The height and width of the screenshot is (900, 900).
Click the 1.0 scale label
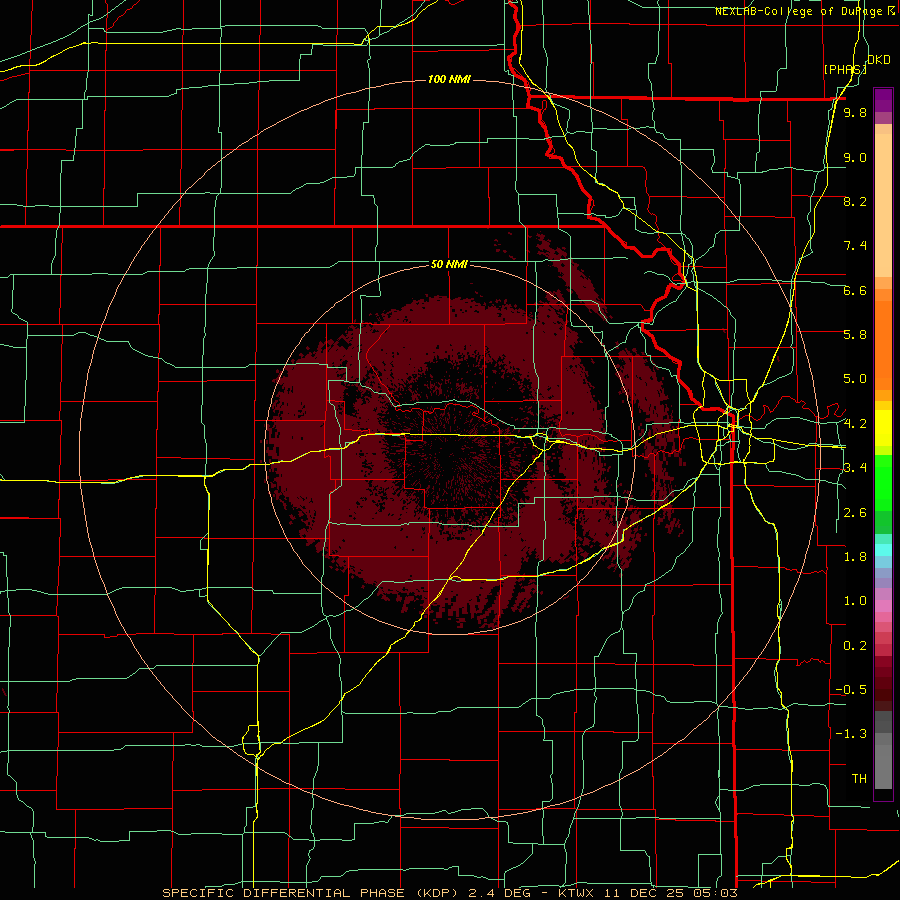pos(855,601)
